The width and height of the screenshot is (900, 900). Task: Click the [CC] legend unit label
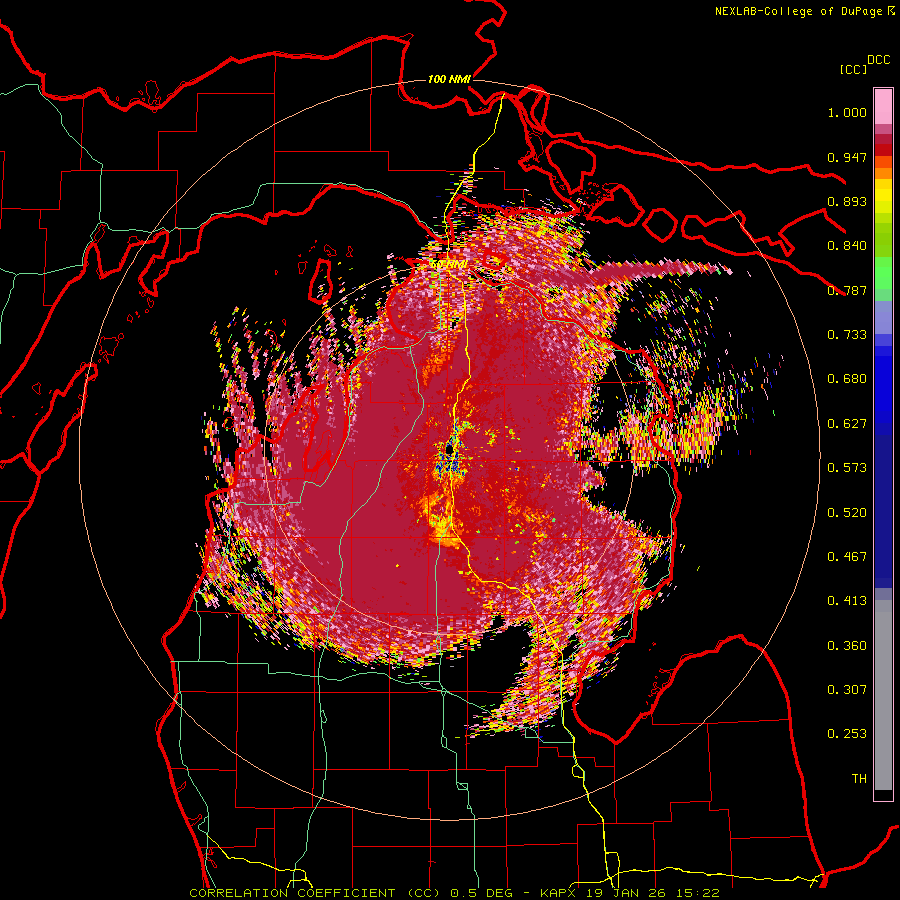[x=852, y=69]
